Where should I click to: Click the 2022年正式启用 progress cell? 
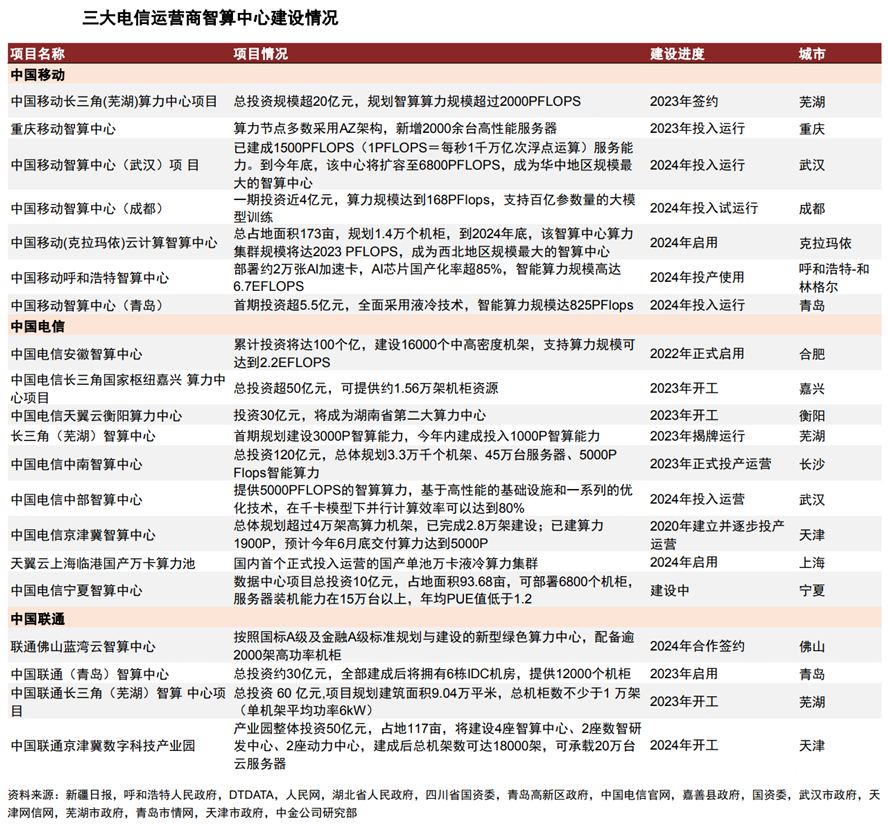697,354
